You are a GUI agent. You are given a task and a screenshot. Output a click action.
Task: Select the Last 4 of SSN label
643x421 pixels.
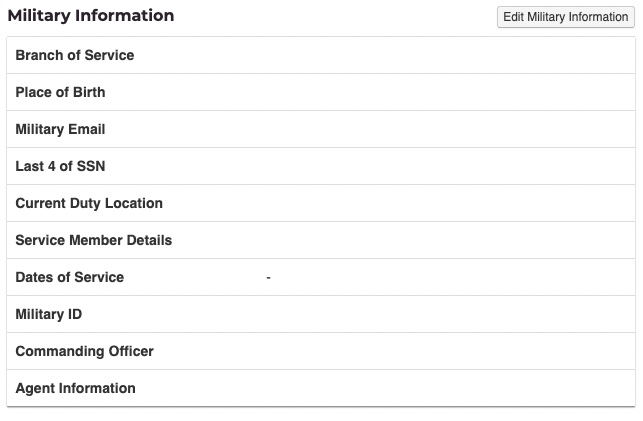click(x=60, y=166)
